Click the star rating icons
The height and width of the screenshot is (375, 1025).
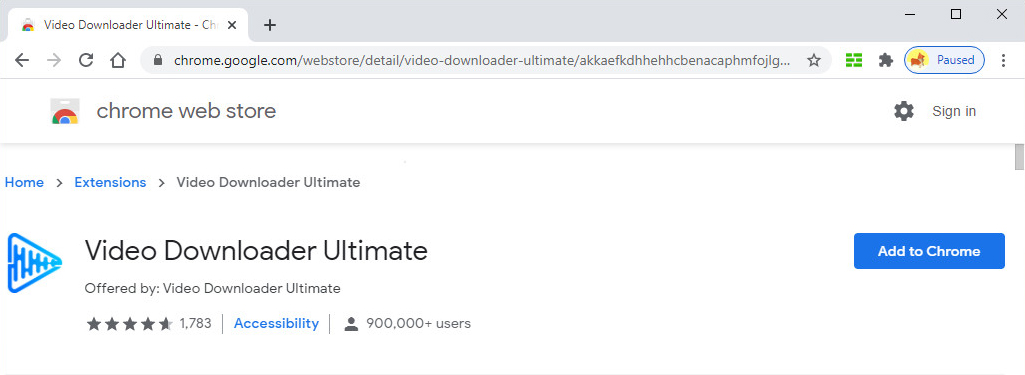[129, 323]
